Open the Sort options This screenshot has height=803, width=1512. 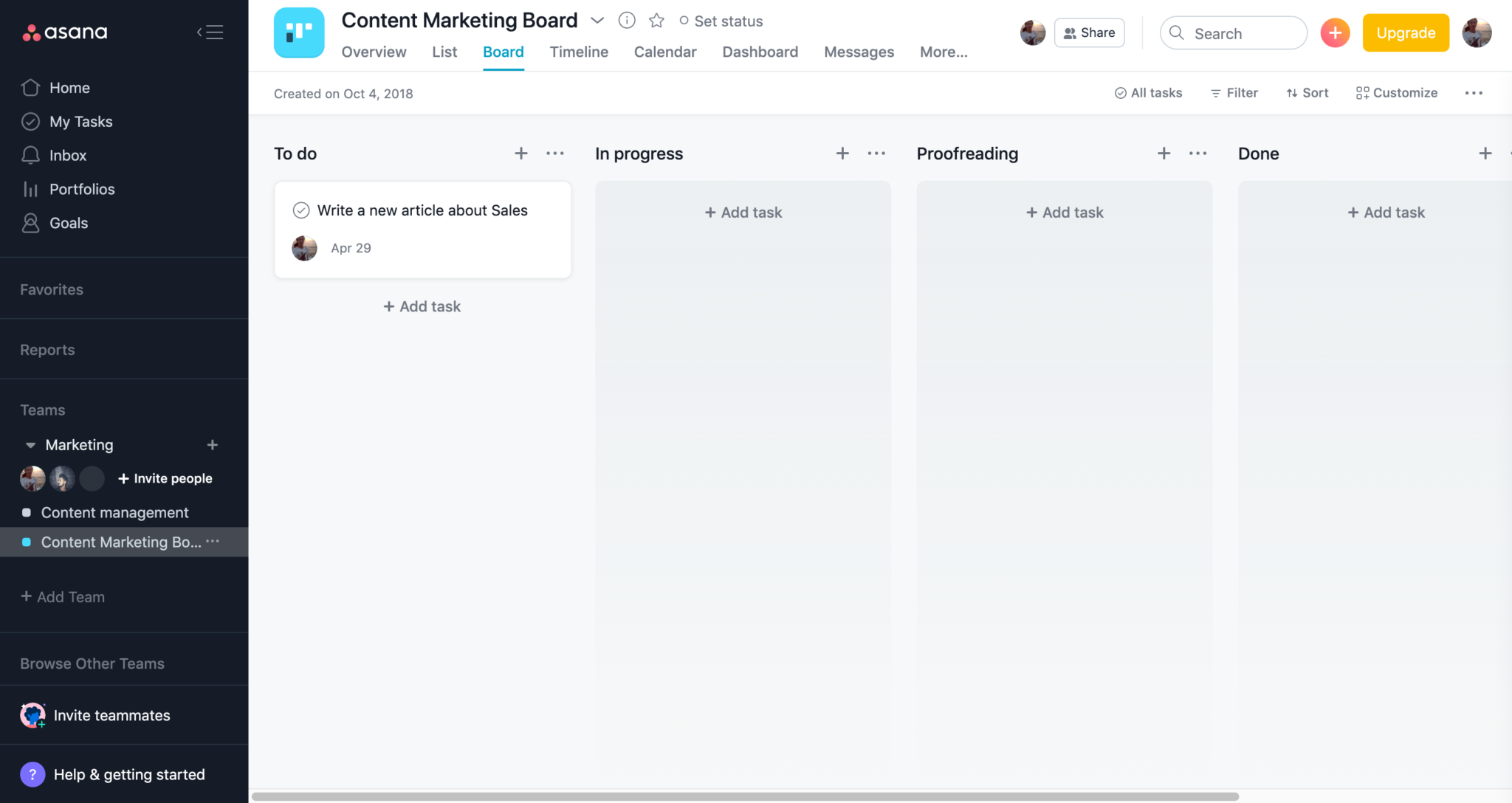point(1307,93)
